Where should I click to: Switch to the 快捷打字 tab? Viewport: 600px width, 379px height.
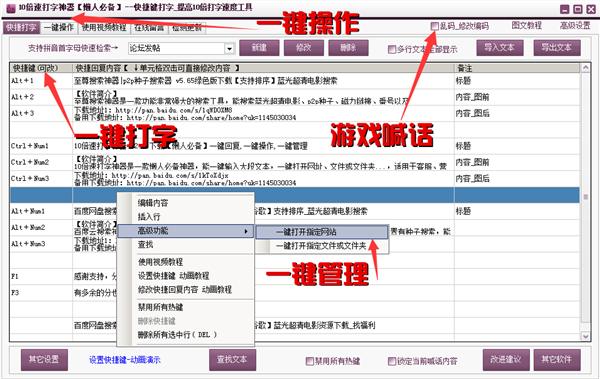21,28
